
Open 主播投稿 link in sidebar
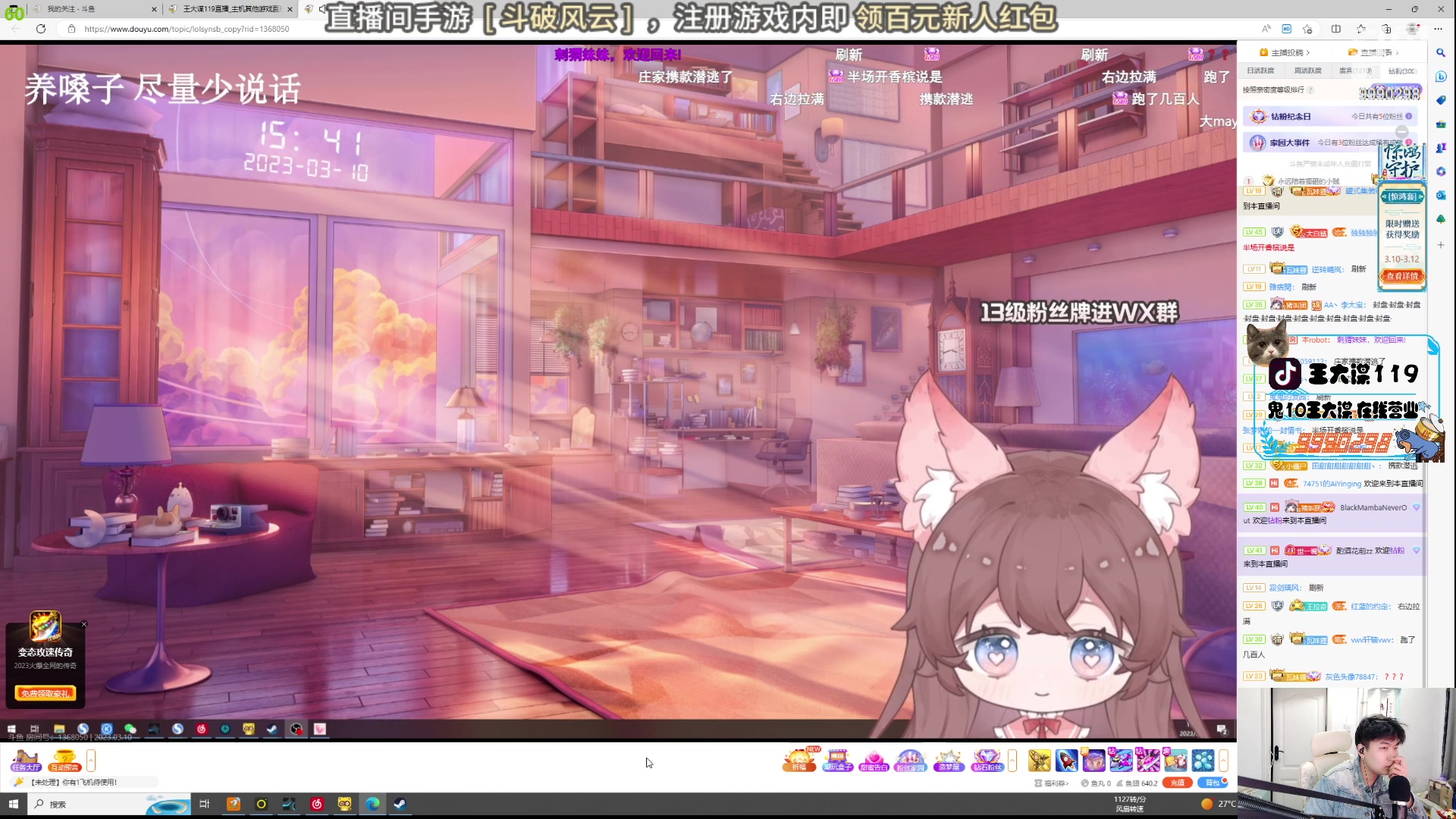click(1285, 52)
